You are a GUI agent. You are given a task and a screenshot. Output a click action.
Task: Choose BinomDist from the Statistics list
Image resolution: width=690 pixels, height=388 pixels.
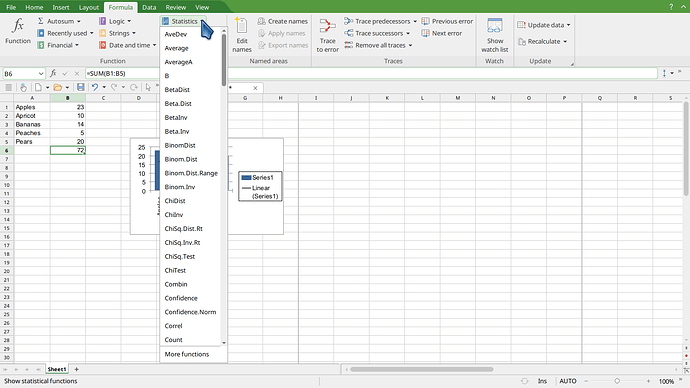[180, 145]
